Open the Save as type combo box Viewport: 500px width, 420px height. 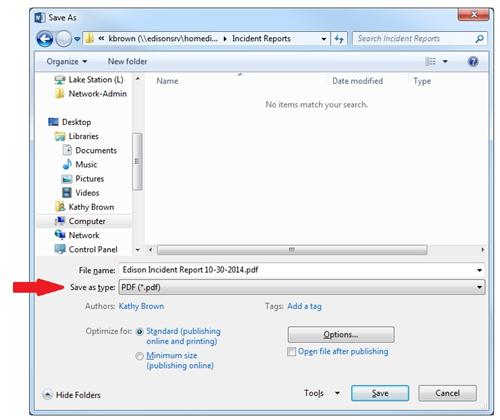pos(302,287)
